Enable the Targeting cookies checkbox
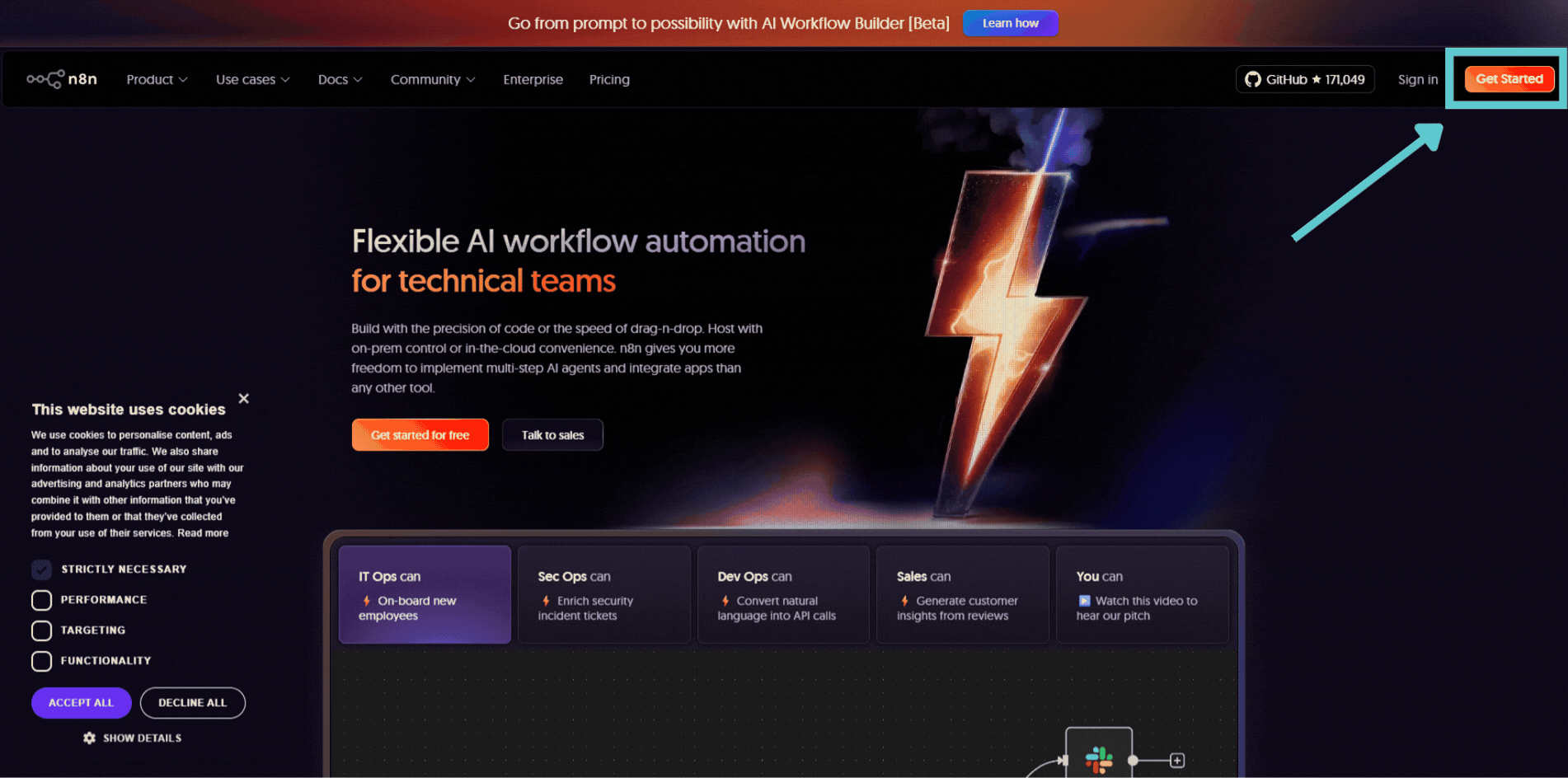The width and height of the screenshot is (1568, 778). click(x=41, y=630)
